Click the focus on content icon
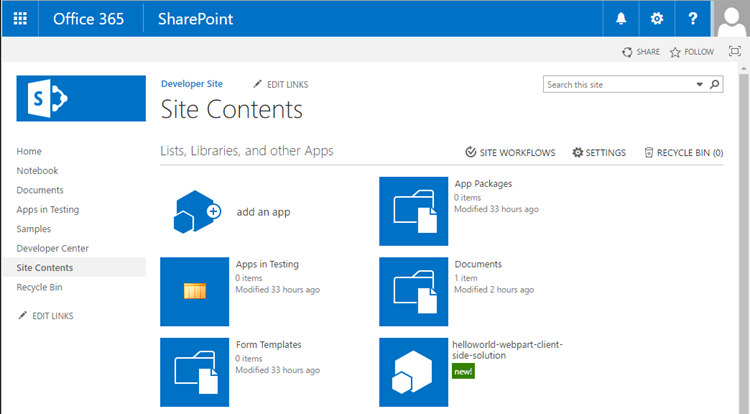750x414 pixels. coord(735,51)
